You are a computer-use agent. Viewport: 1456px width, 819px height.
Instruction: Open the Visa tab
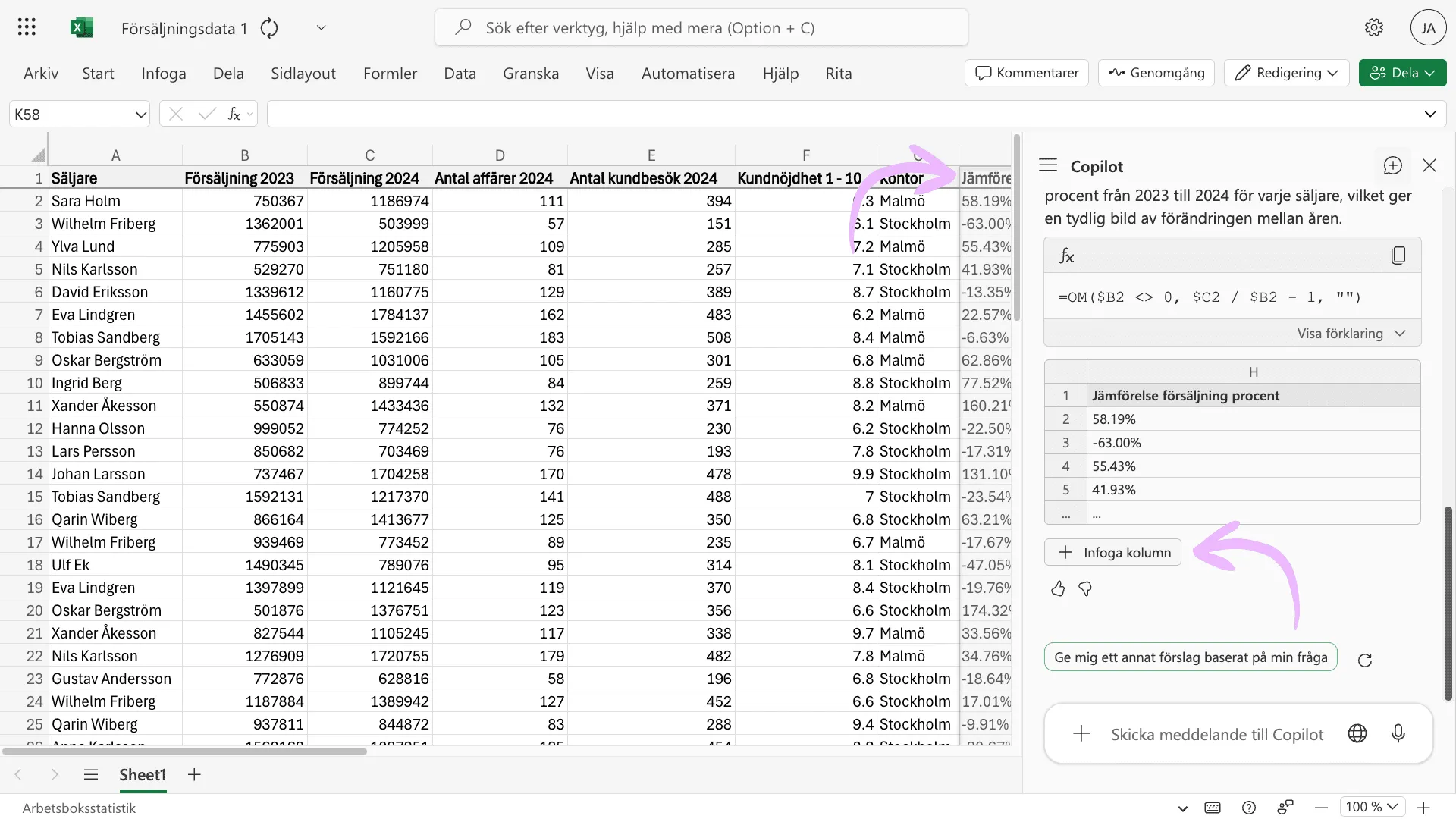[x=600, y=73]
